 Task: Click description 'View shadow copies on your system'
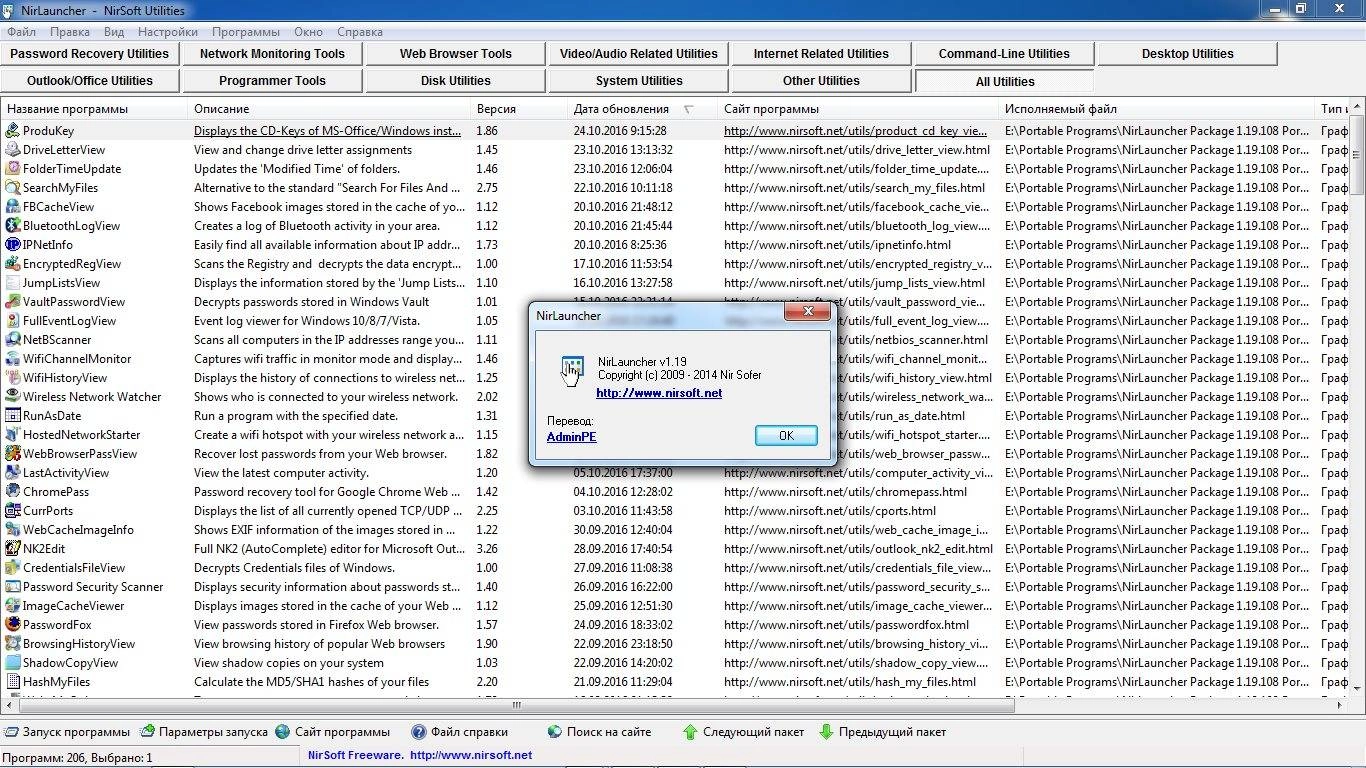289,663
